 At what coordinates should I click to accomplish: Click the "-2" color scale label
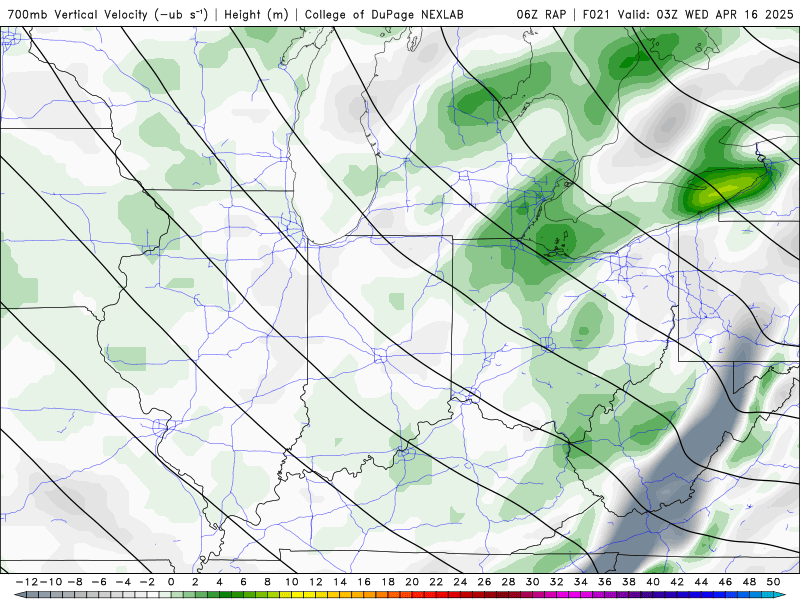coord(147,582)
